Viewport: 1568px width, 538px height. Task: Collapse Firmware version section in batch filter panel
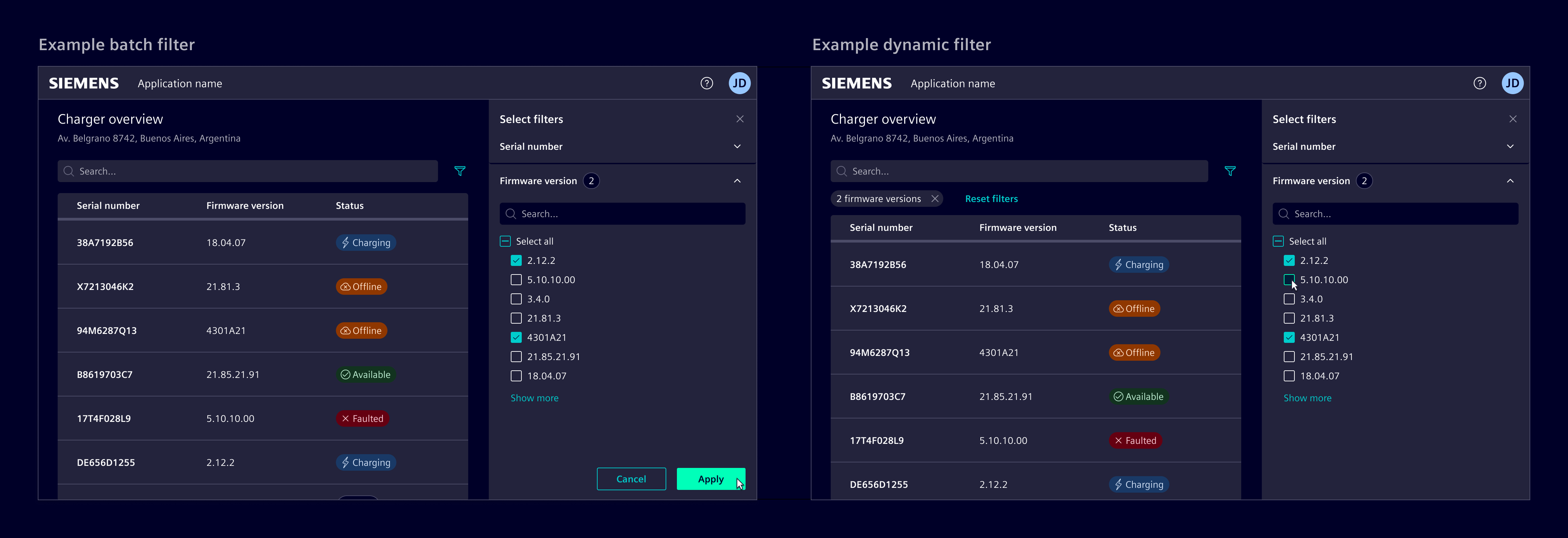tap(737, 181)
